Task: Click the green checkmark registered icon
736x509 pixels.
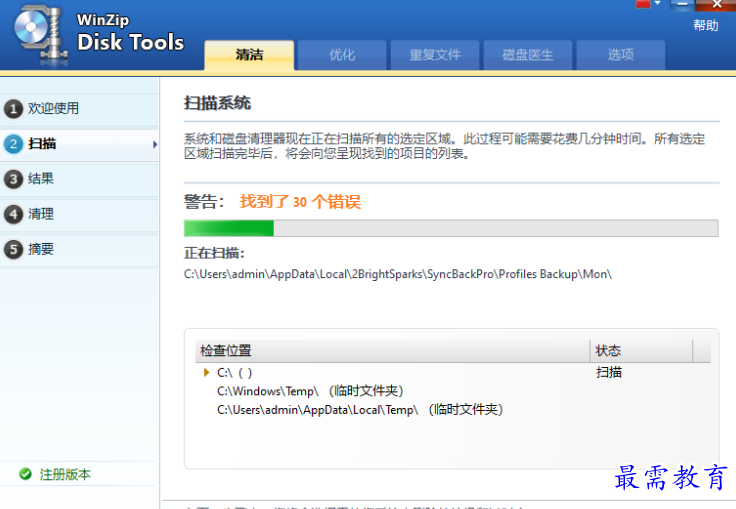Action: point(25,474)
